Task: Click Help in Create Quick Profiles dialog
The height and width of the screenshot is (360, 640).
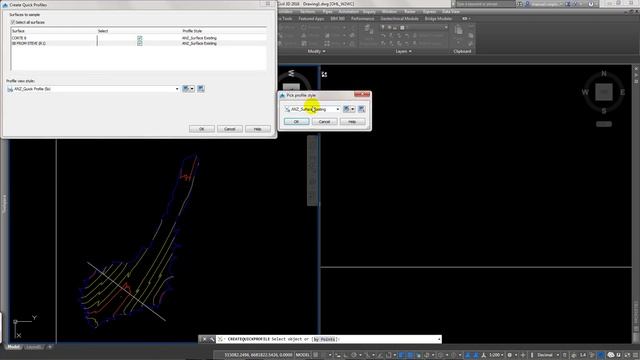Action: (x=258, y=129)
